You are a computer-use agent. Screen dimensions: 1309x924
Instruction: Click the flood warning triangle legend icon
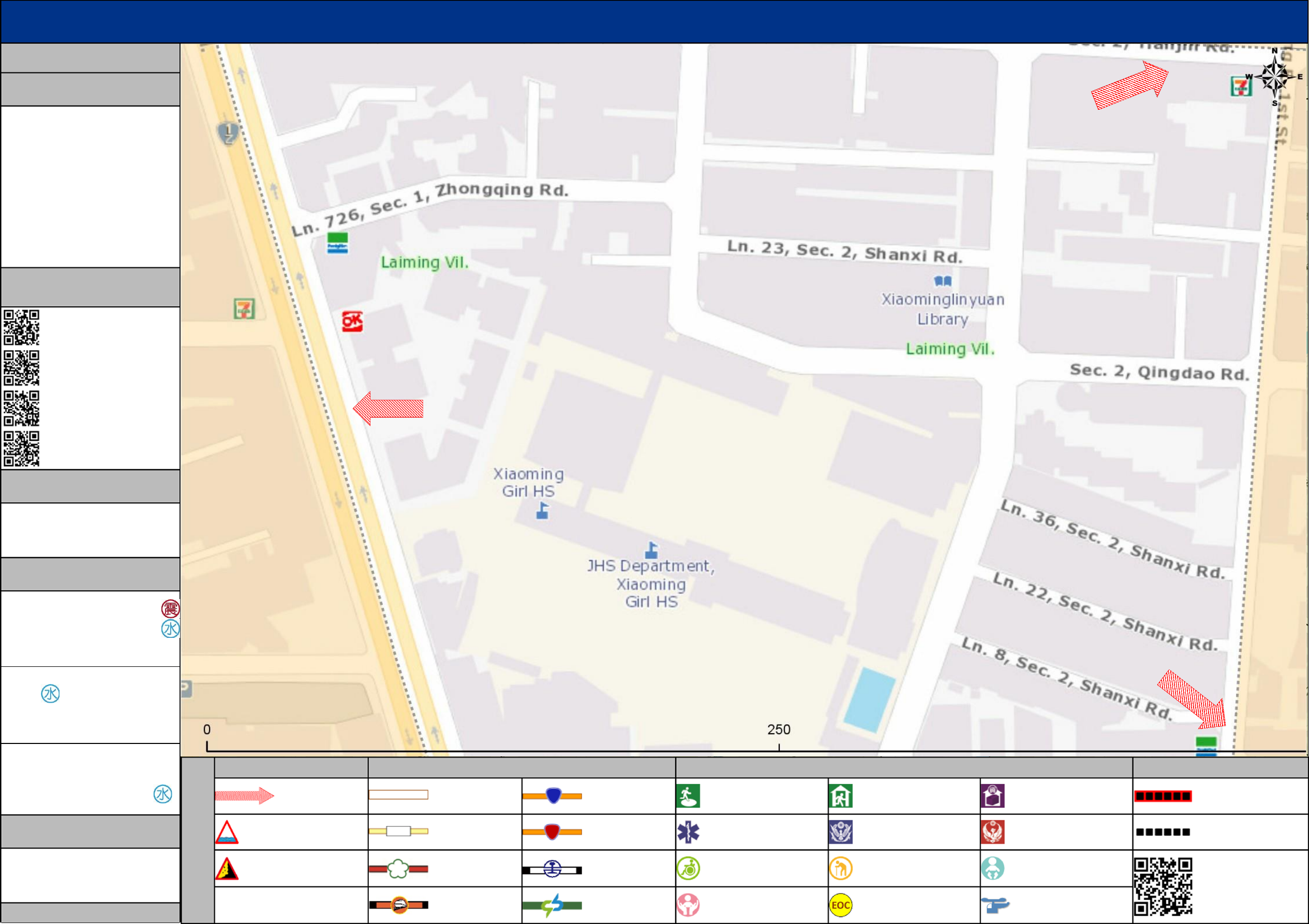pyautogui.click(x=227, y=832)
